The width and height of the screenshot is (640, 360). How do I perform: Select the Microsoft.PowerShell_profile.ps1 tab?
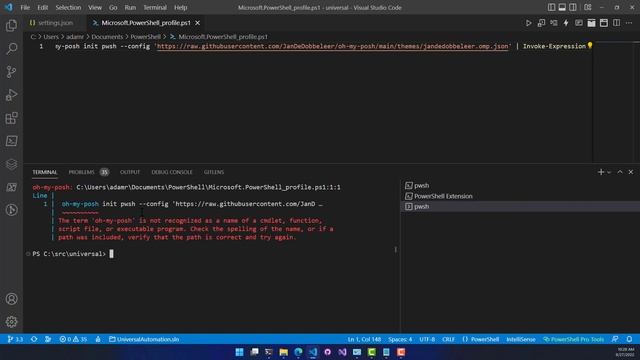pyautogui.click(x=146, y=23)
